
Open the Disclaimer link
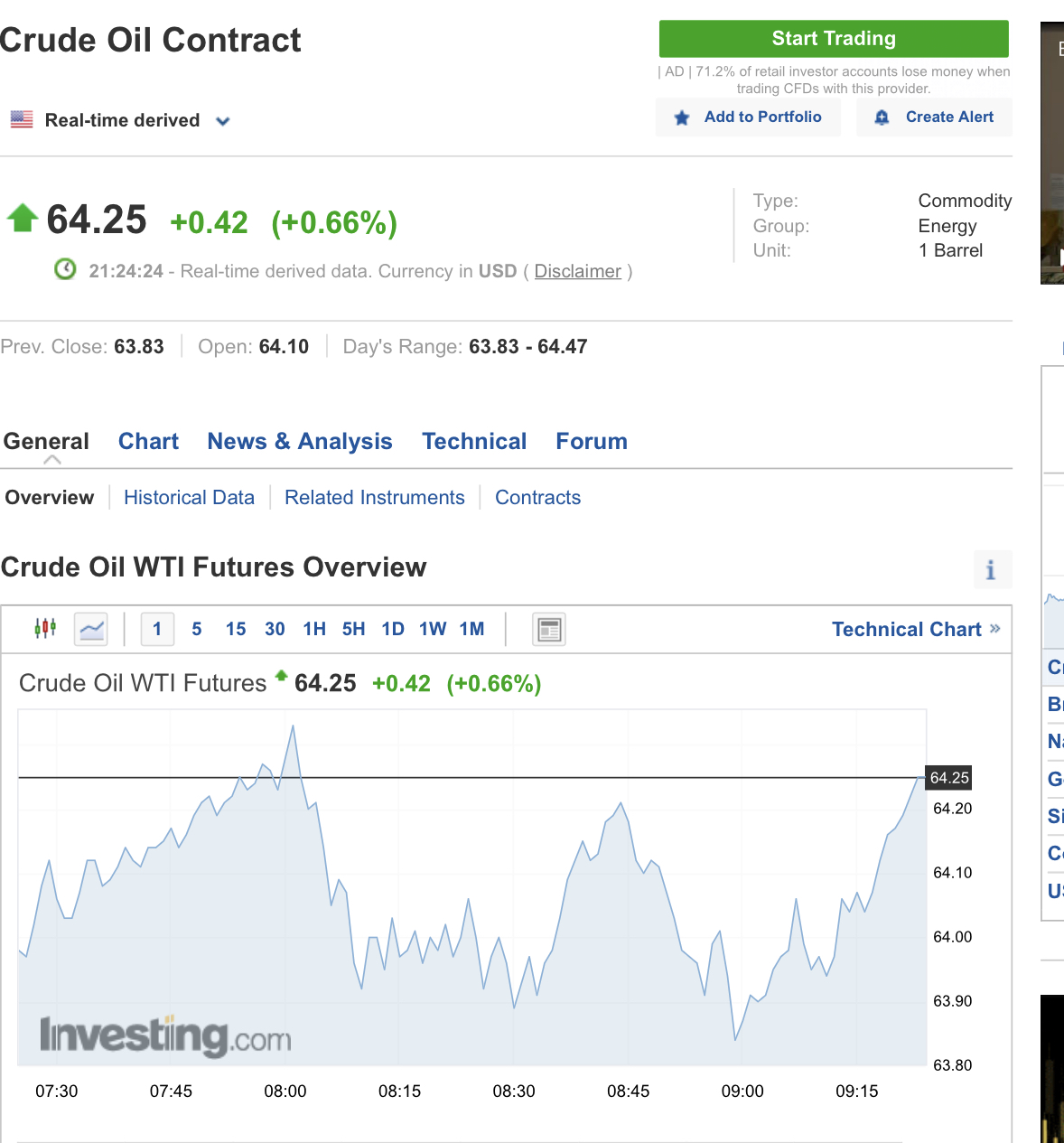coord(577,271)
